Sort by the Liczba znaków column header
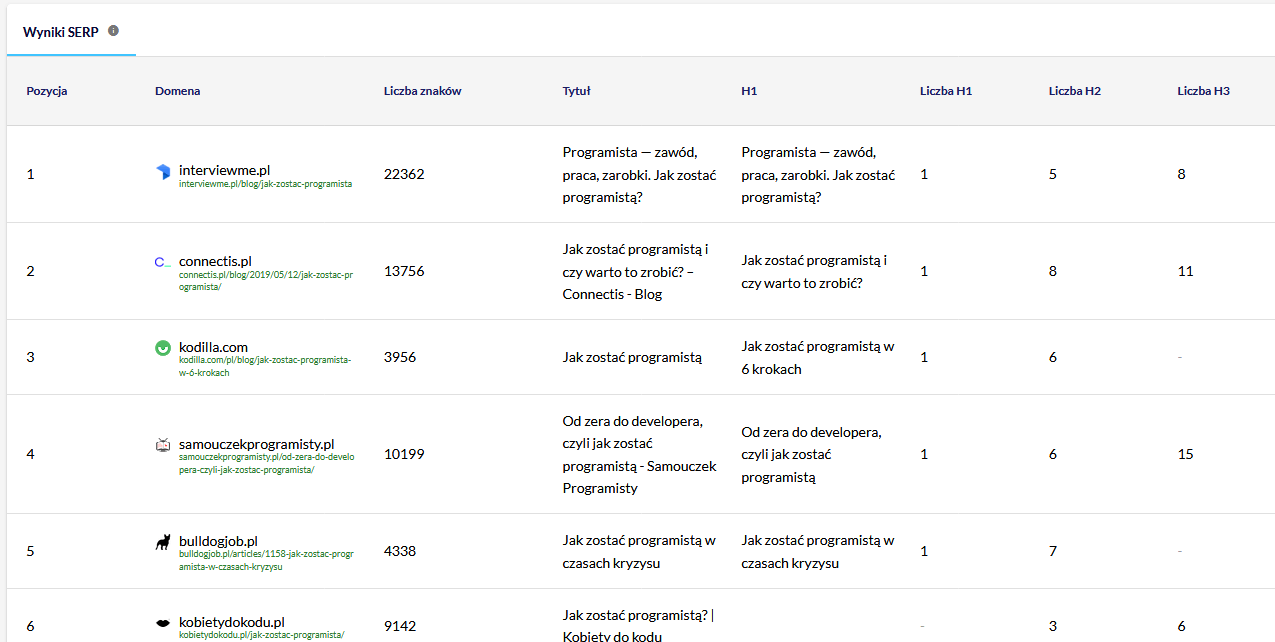 (422, 91)
